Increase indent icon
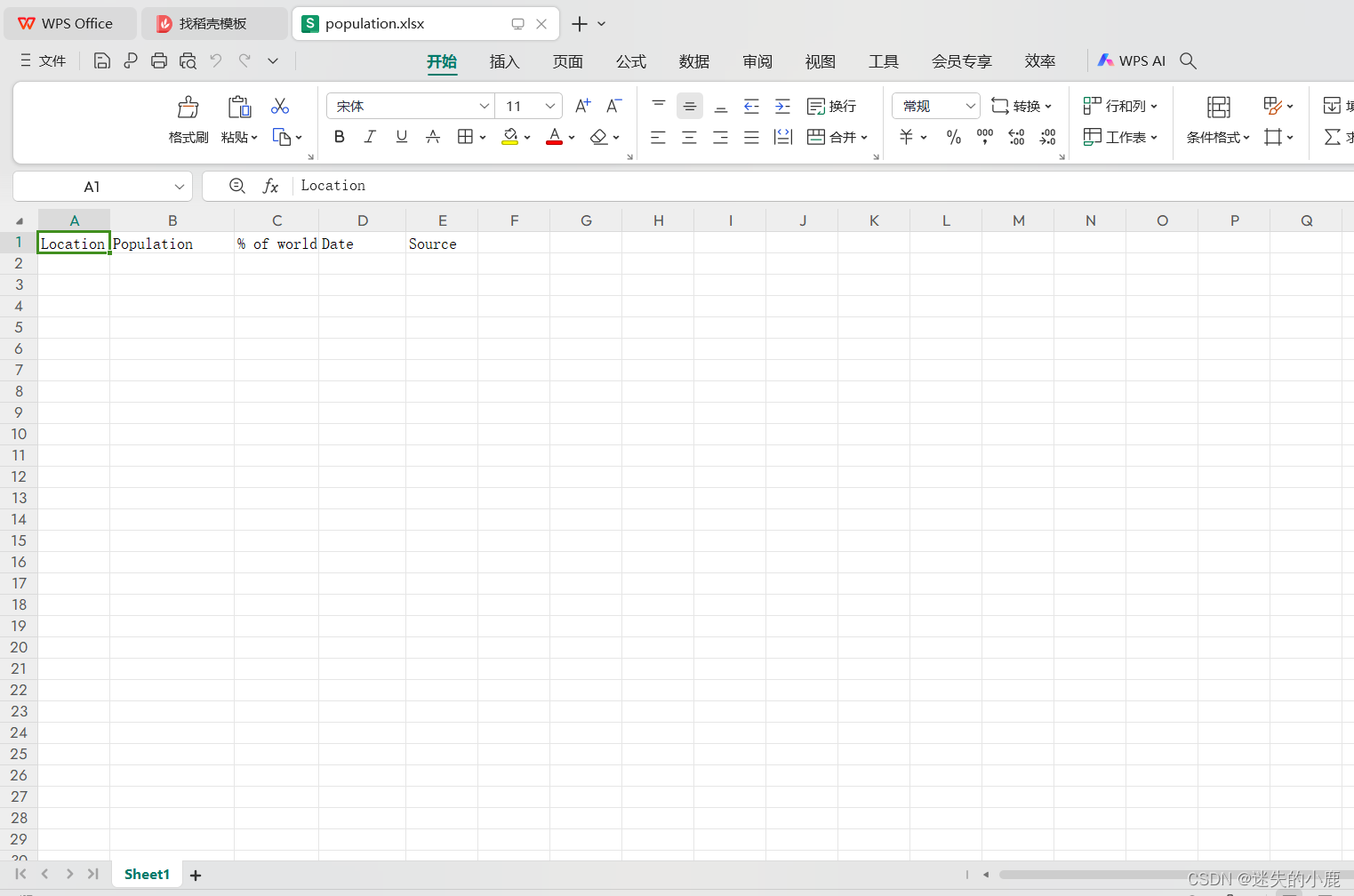Viewport: 1354px width, 896px height. [x=782, y=106]
